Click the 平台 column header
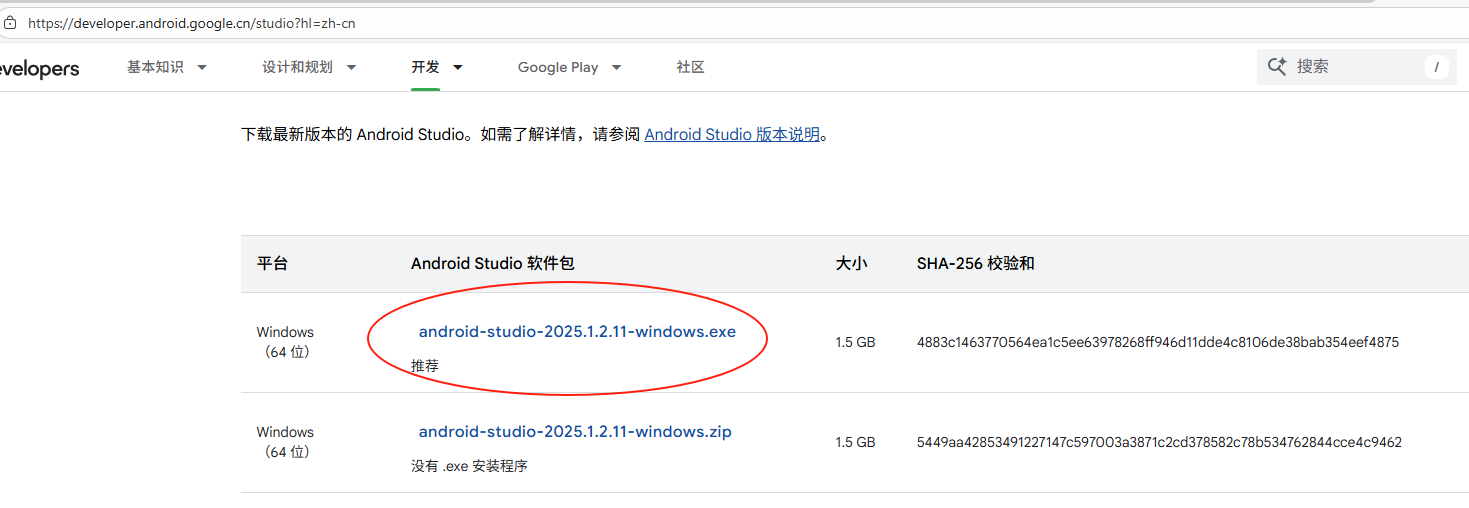This screenshot has width=1469, height=508. coord(272,264)
